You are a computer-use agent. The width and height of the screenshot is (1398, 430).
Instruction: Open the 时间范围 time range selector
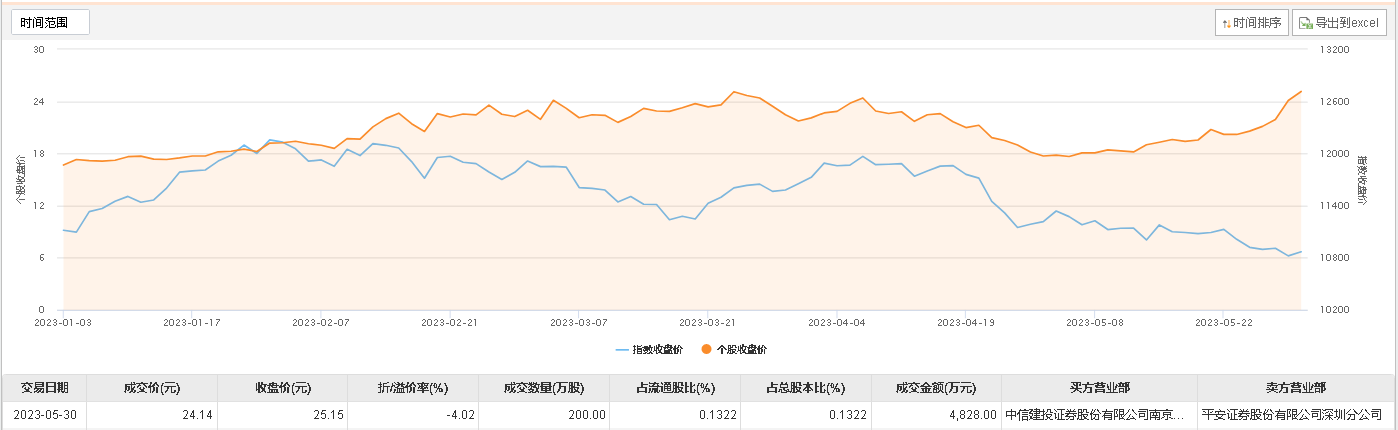(x=50, y=22)
